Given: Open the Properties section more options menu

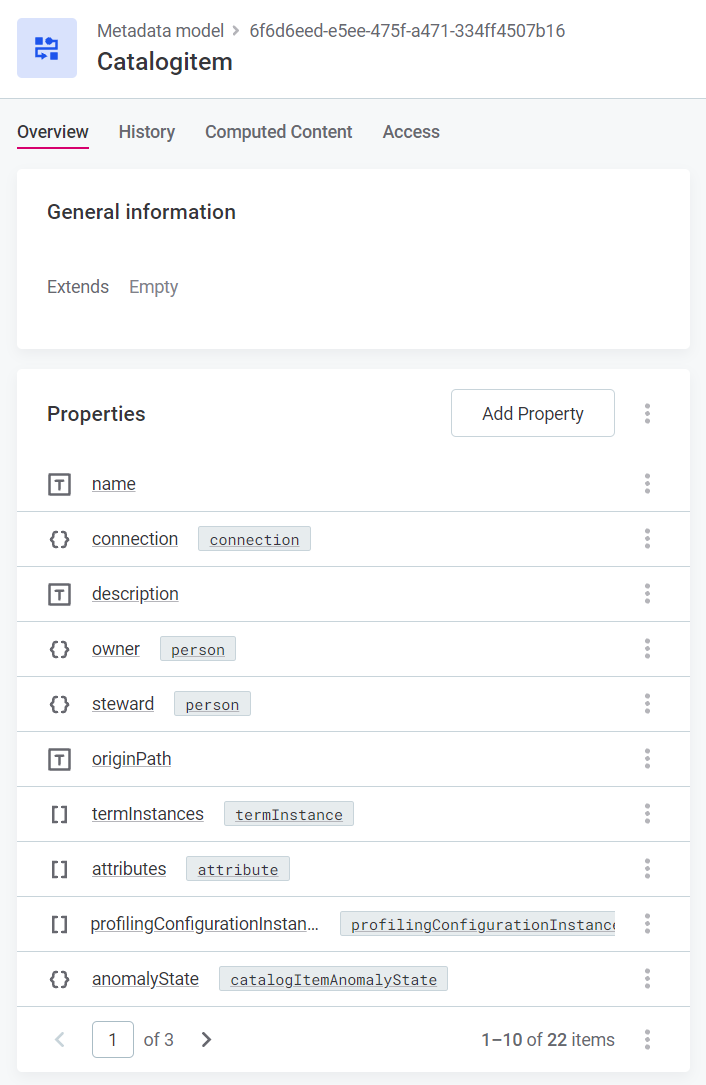Looking at the screenshot, I should click(x=647, y=413).
